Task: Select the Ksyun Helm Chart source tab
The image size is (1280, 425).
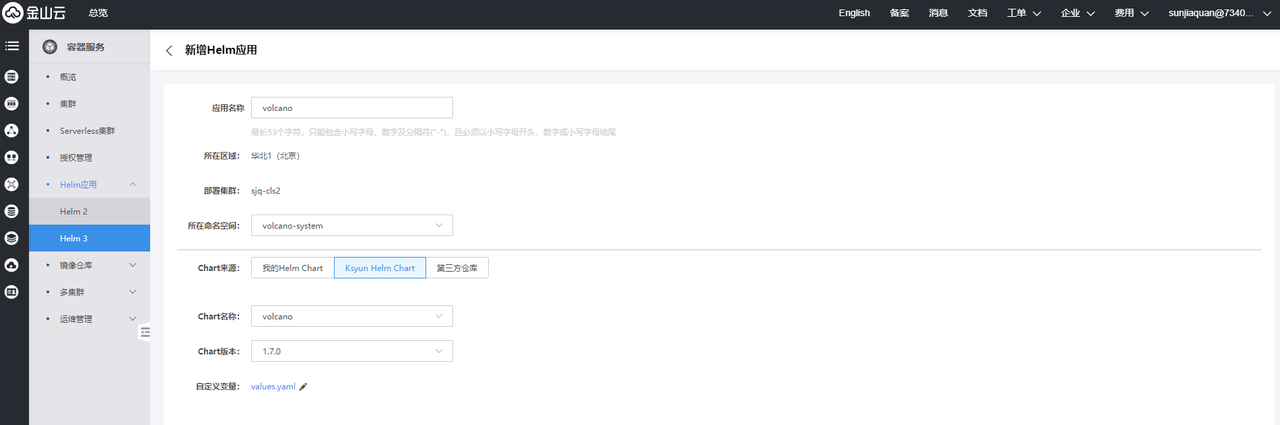Action: point(380,268)
